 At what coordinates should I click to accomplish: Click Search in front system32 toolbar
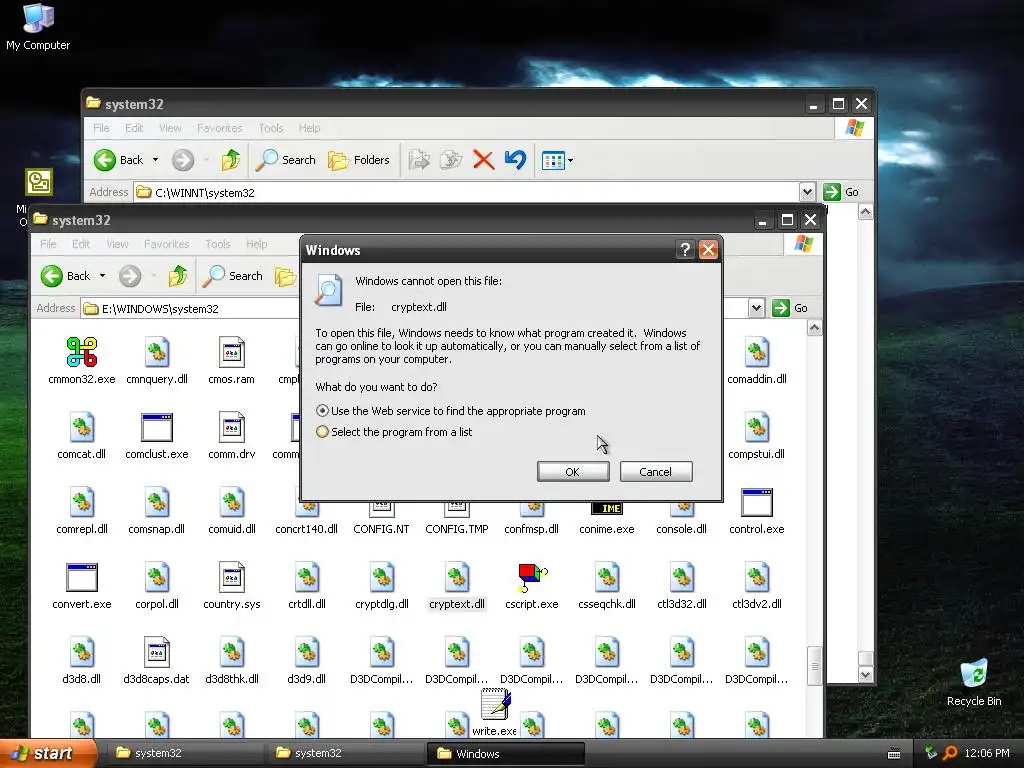click(x=232, y=276)
